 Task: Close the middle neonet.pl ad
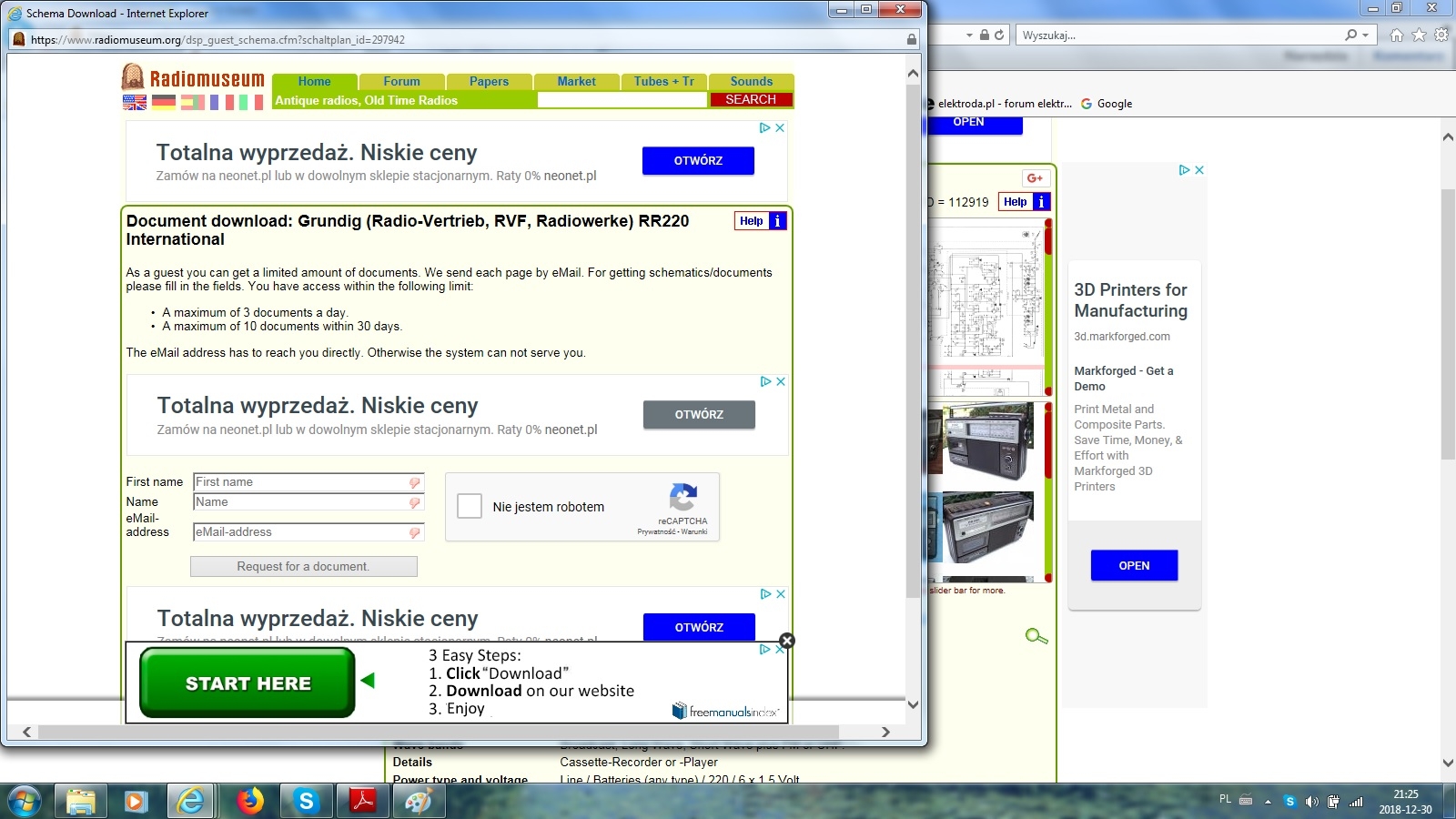pos(781,382)
